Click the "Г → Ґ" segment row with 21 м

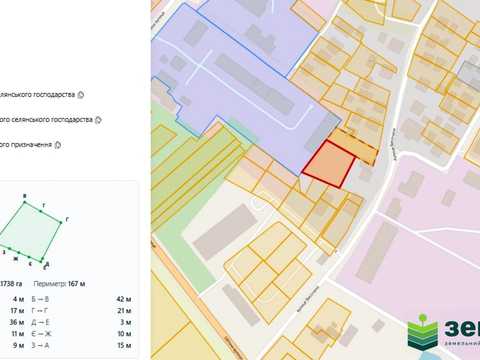point(81,311)
